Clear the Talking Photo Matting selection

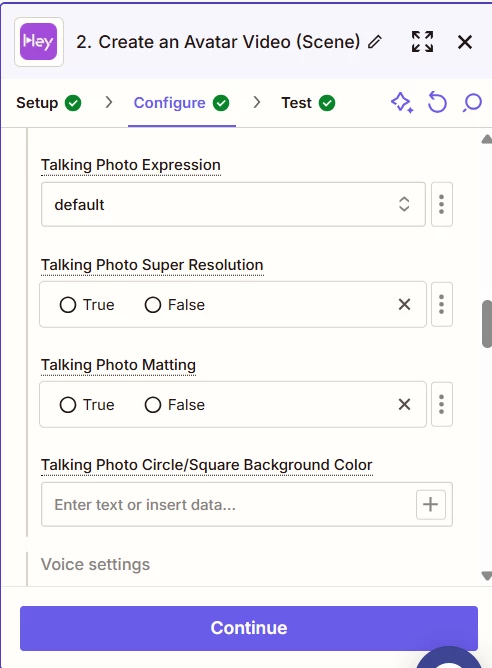404,404
